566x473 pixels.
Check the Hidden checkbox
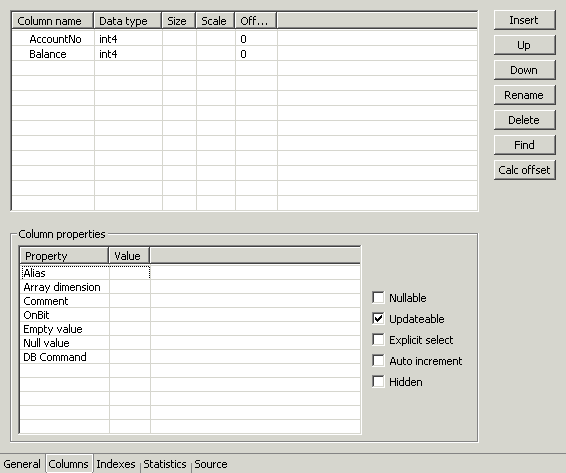point(378,381)
